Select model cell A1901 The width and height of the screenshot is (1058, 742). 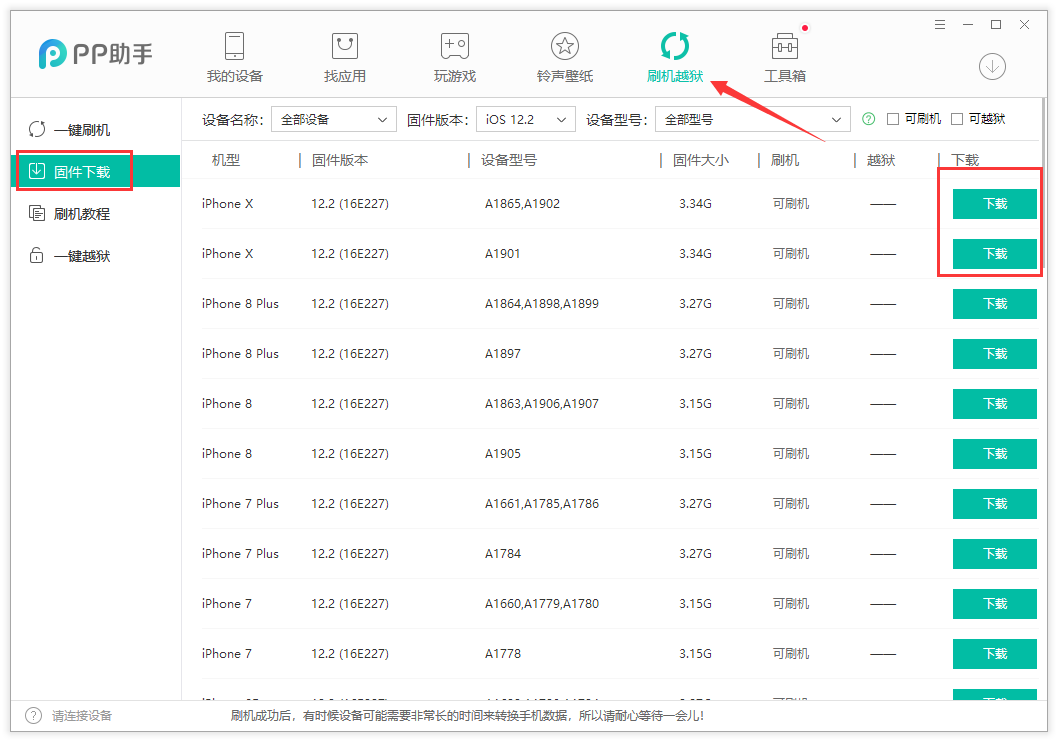point(503,254)
